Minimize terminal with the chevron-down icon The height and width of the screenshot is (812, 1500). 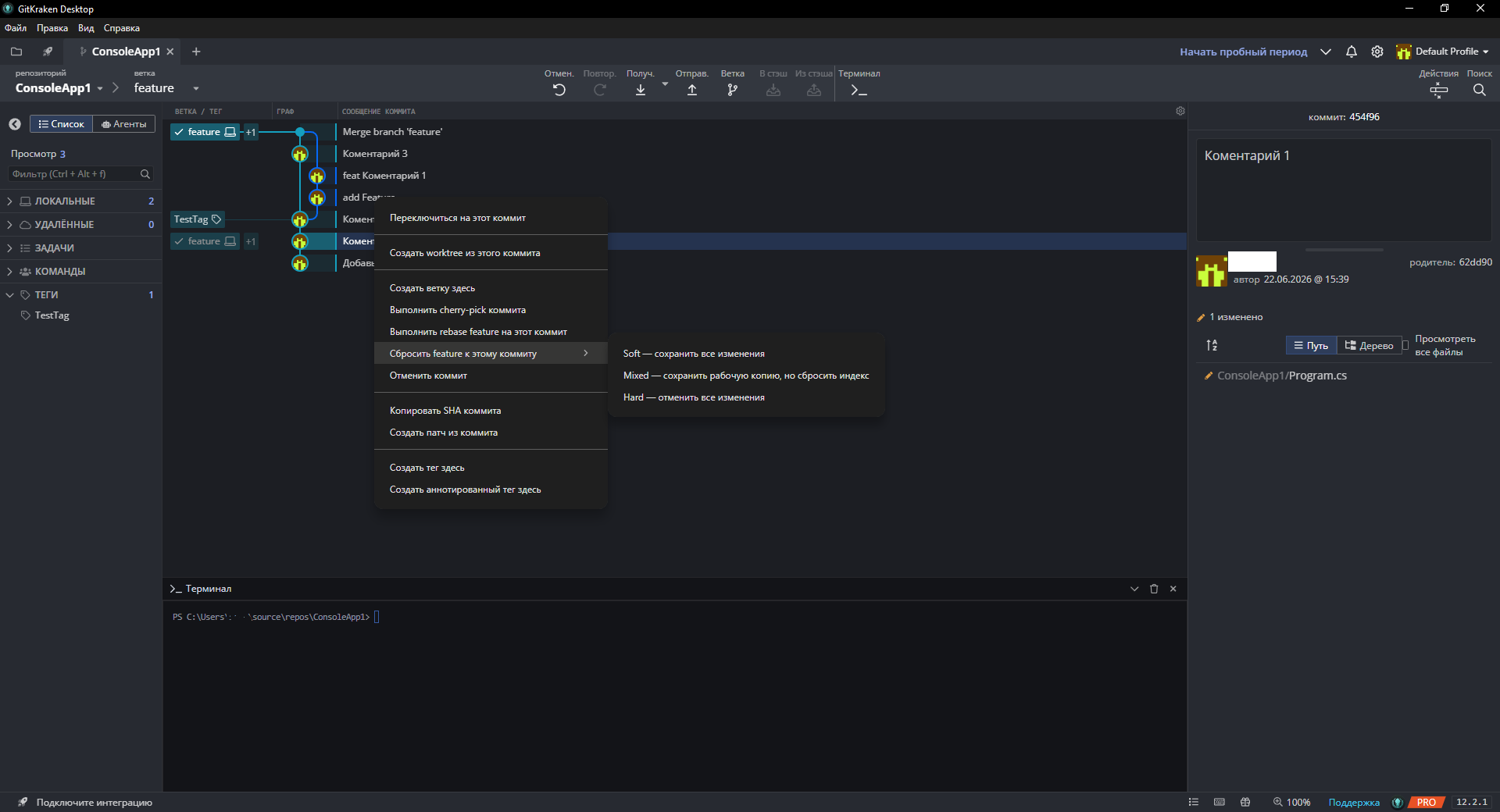[1134, 589]
